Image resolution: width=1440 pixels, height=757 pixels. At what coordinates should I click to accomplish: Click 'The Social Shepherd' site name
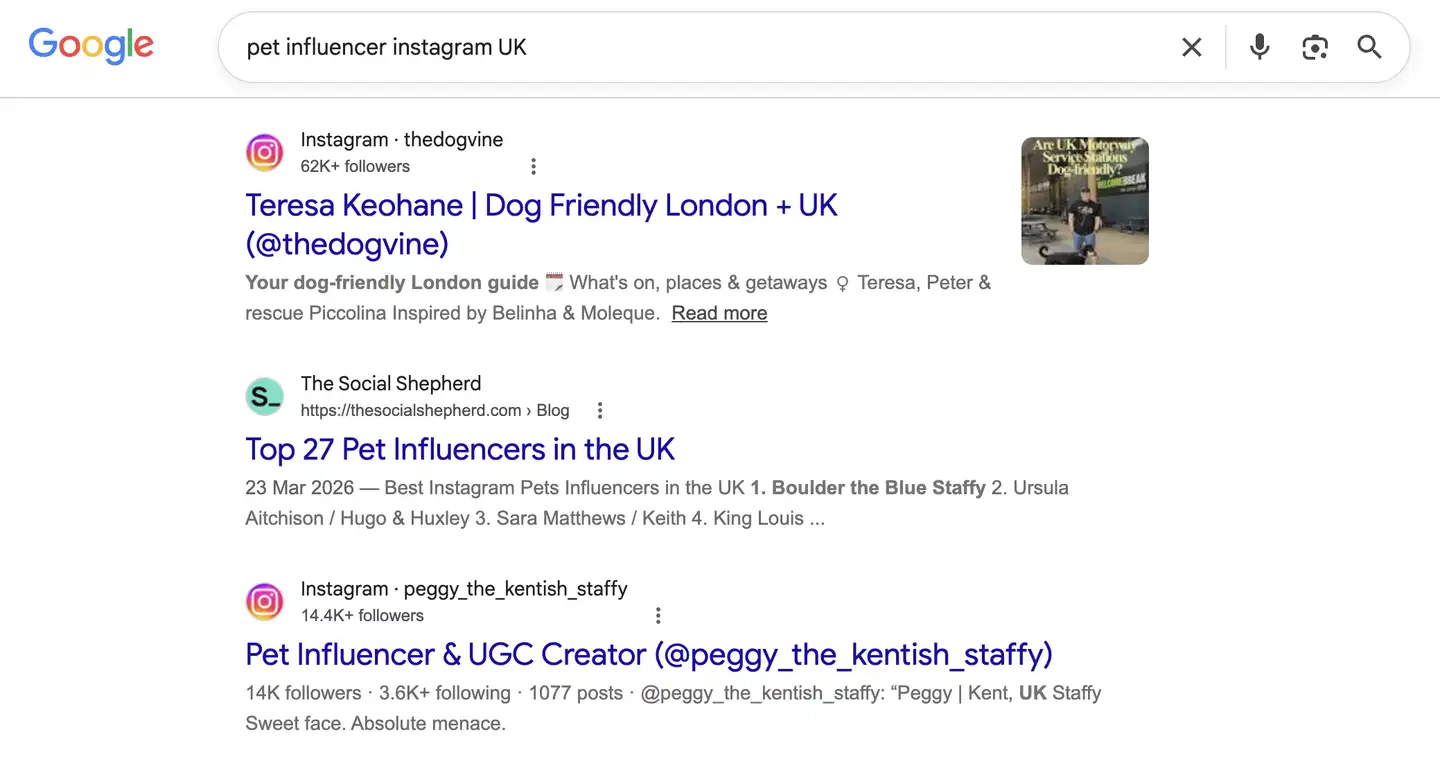pyautogui.click(x=391, y=383)
